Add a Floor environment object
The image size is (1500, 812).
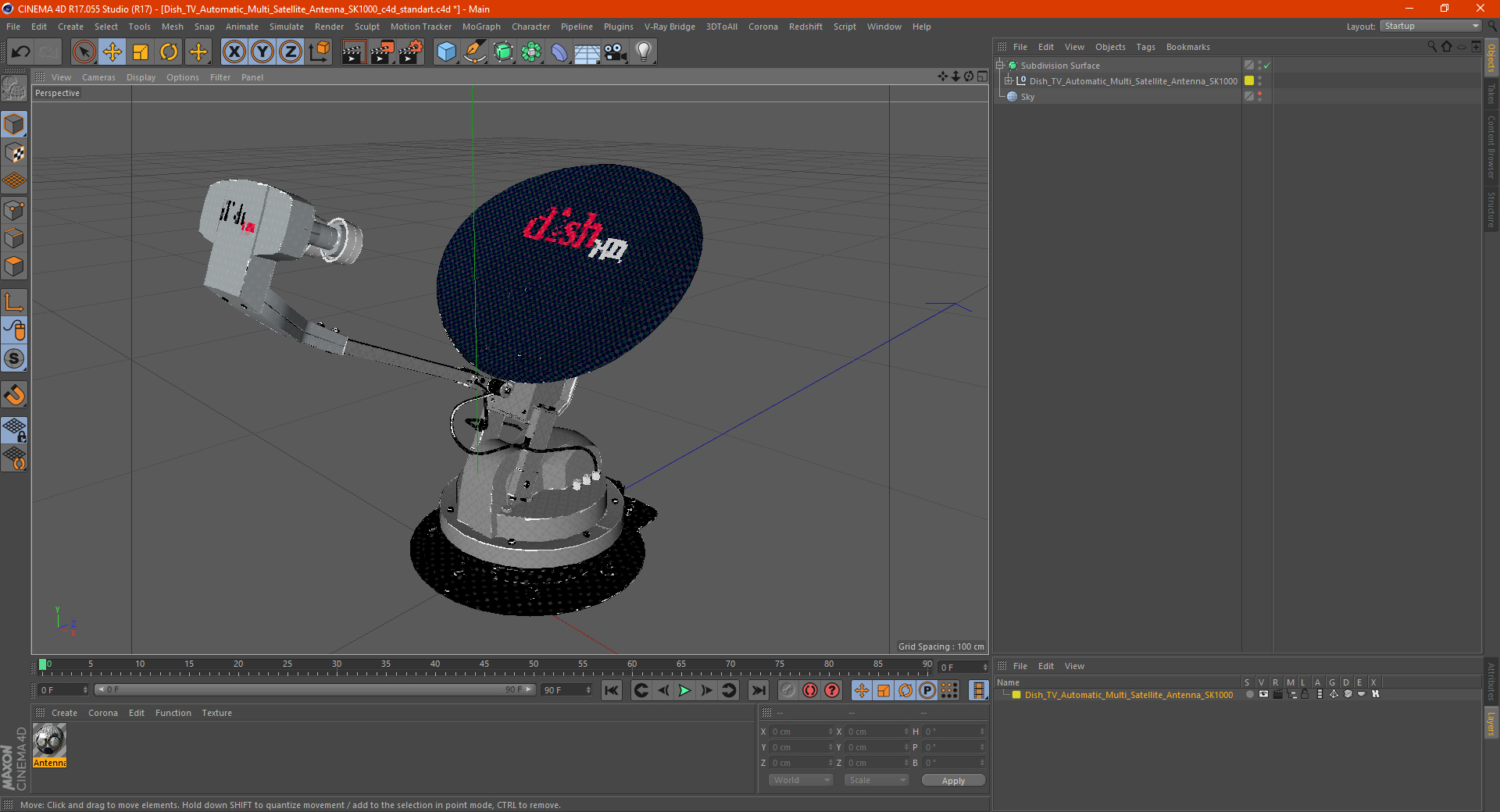pos(587,52)
